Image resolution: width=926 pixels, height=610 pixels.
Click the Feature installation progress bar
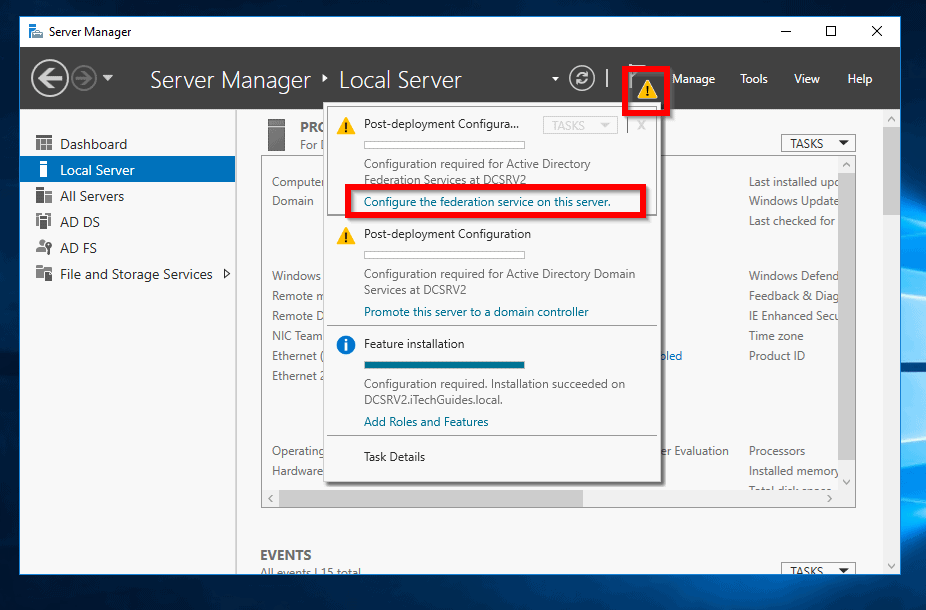(x=445, y=364)
